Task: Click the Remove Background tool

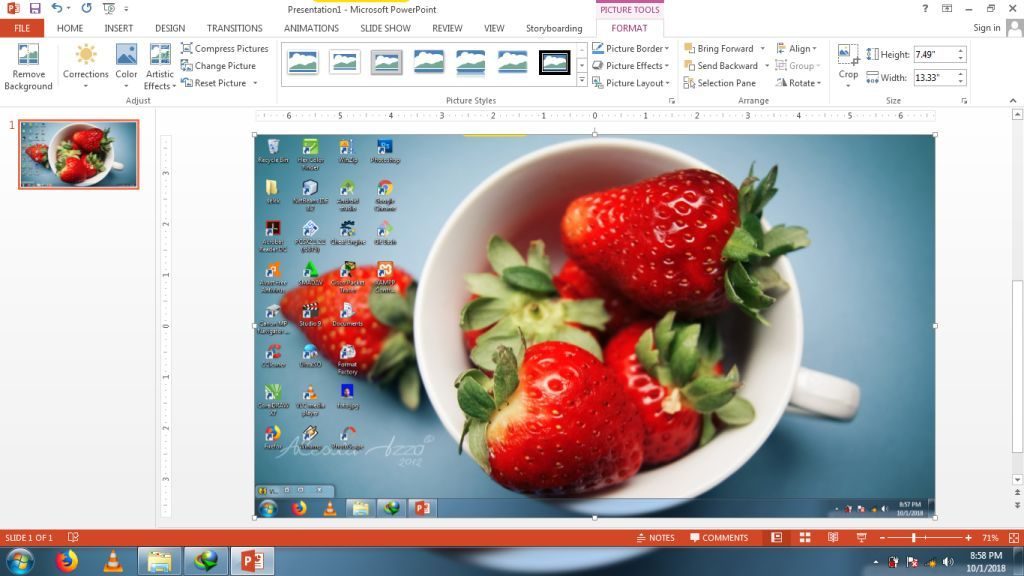Action: pyautogui.click(x=28, y=67)
